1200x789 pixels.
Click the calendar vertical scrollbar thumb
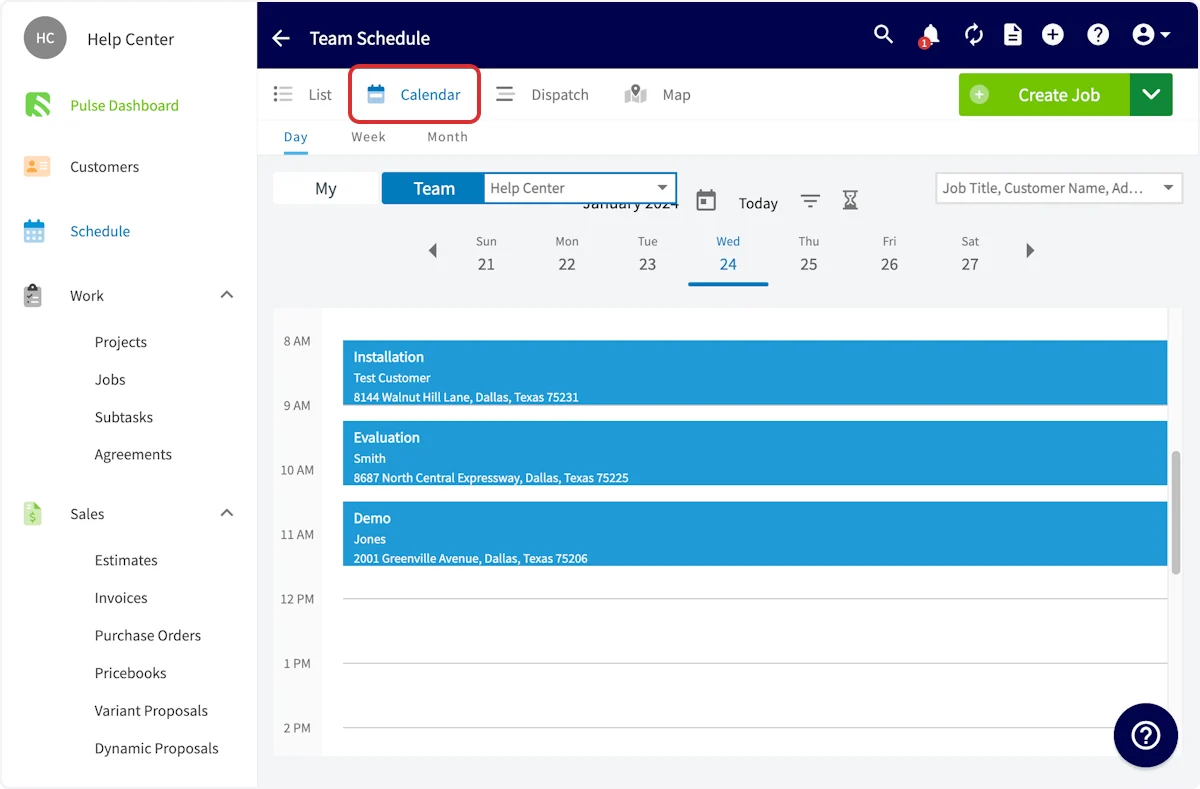pos(1176,512)
